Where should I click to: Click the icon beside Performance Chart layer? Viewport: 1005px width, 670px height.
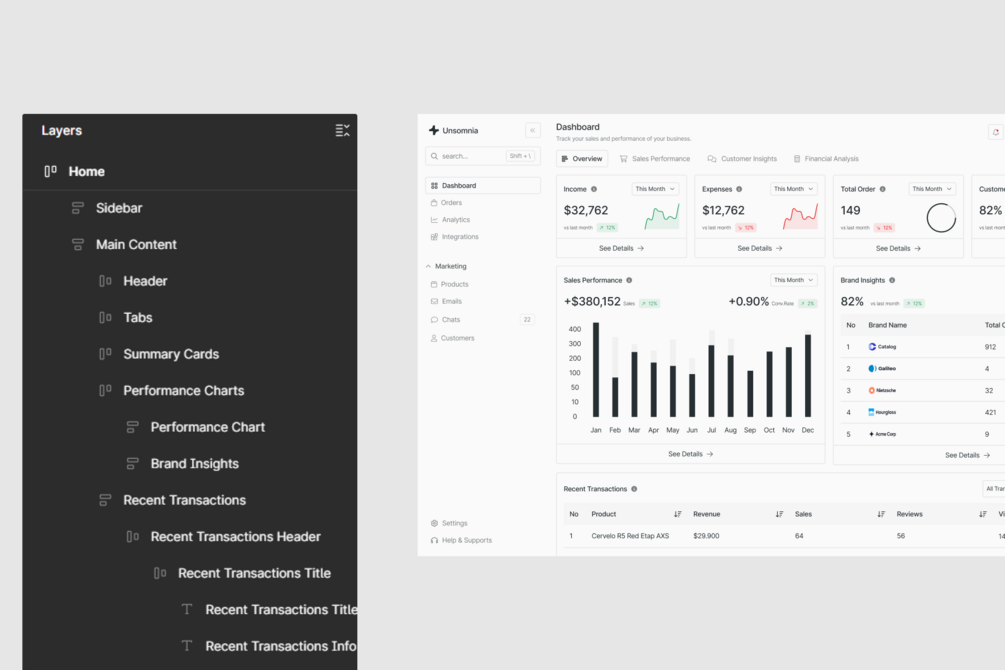click(x=133, y=427)
